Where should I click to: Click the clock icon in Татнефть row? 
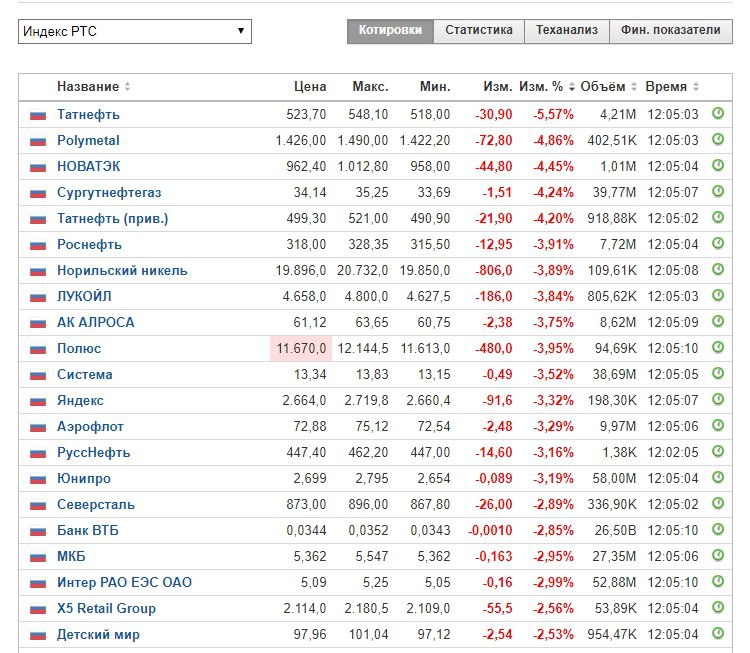point(718,113)
